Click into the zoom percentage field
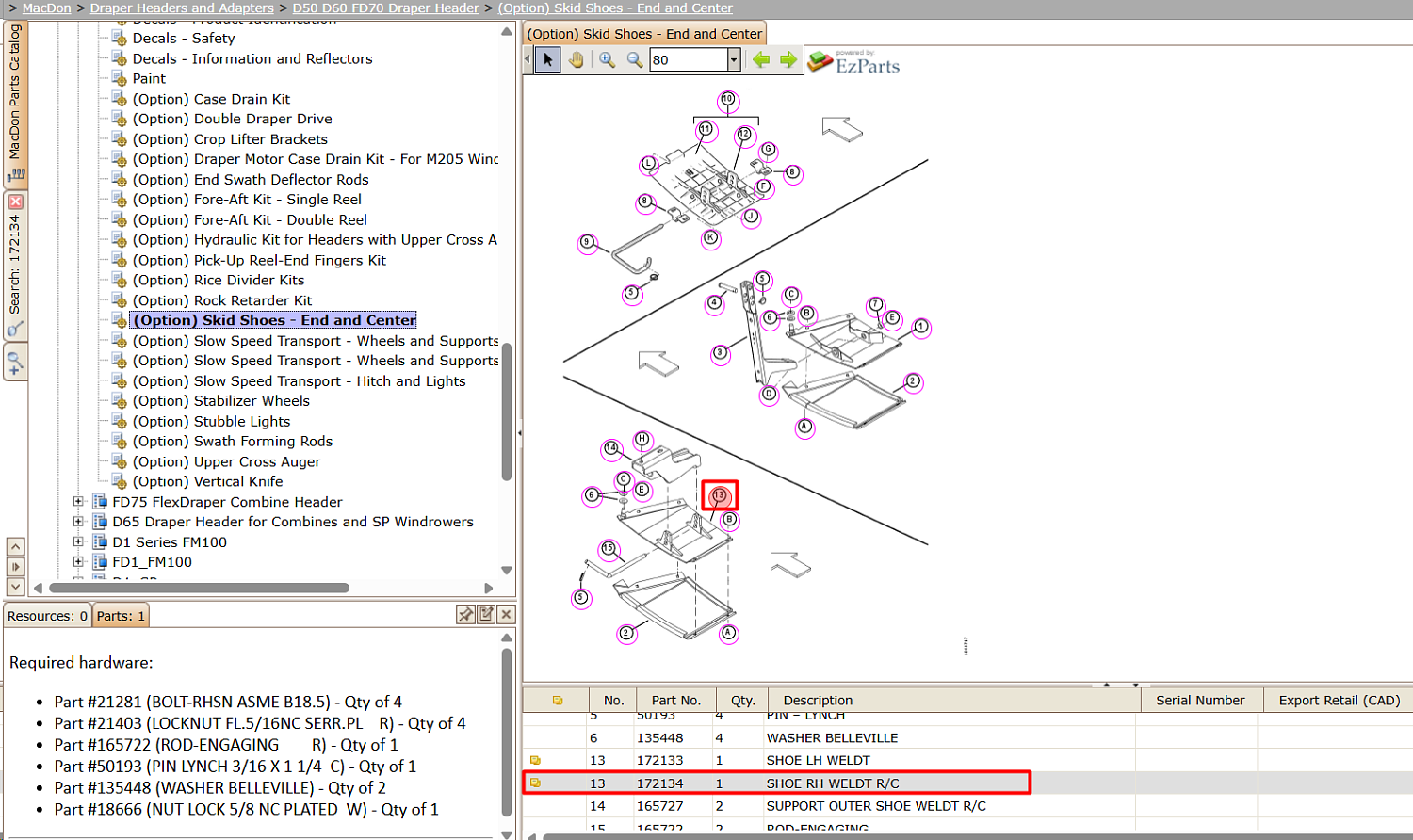The height and width of the screenshot is (840, 1413). click(689, 60)
